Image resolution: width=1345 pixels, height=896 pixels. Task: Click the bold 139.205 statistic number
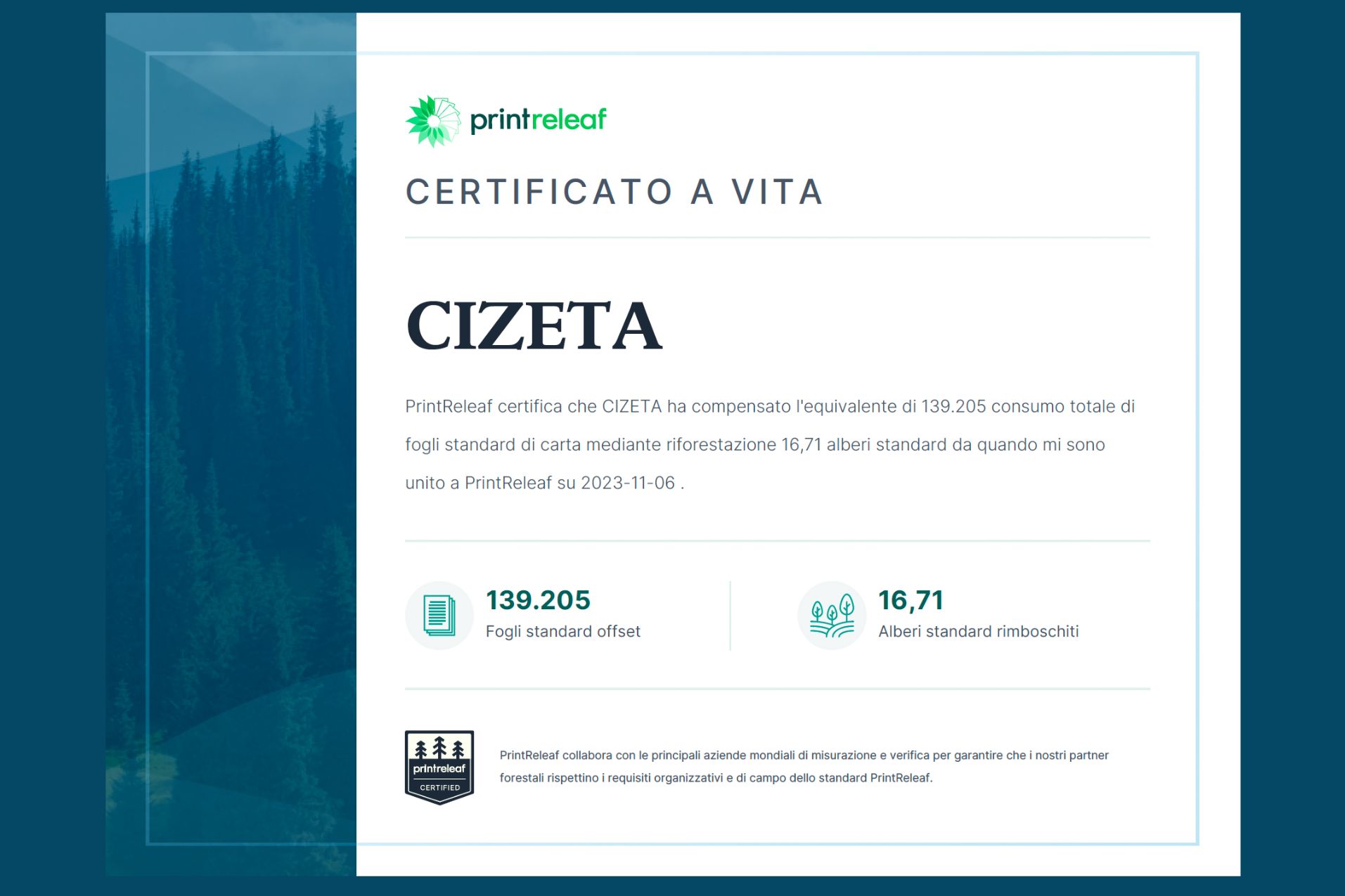[538, 600]
